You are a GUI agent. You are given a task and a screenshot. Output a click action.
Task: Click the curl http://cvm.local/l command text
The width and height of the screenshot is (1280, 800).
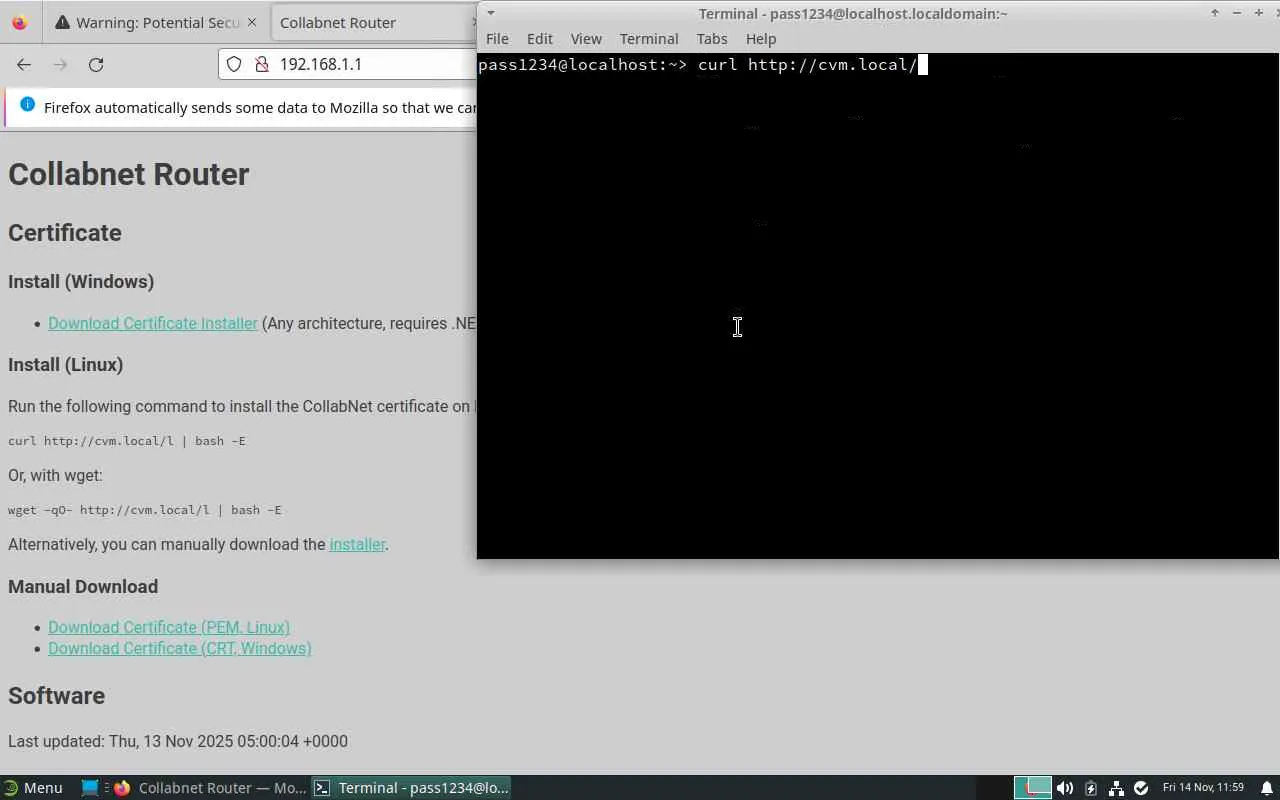127,441
